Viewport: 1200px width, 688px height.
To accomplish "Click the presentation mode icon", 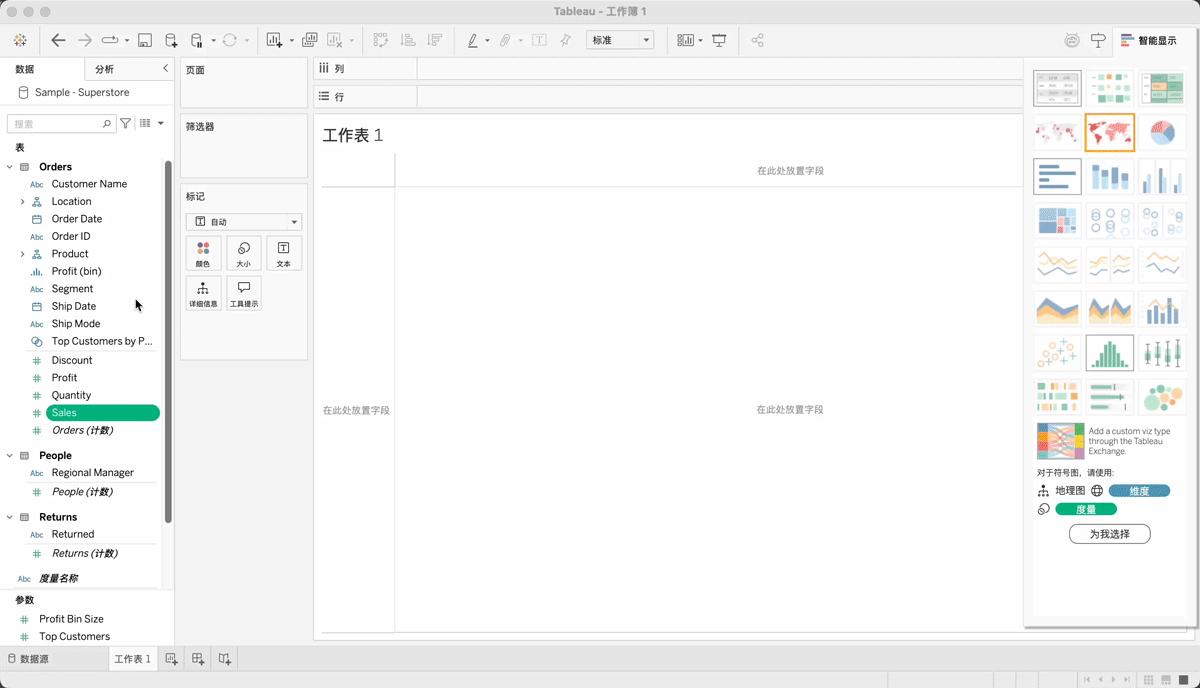I will click(x=719, y=40).
